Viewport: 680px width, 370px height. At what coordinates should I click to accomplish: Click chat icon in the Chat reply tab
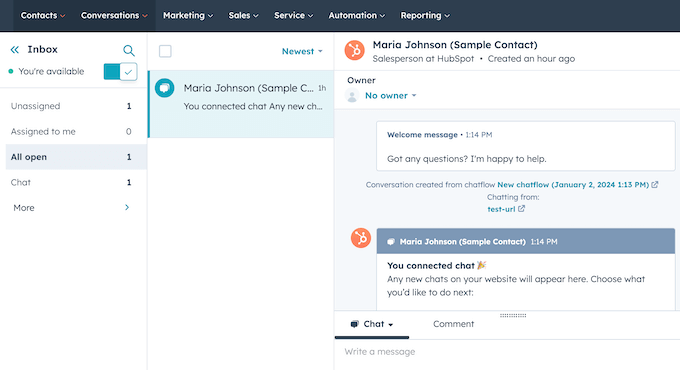click(x=355, y=324)
